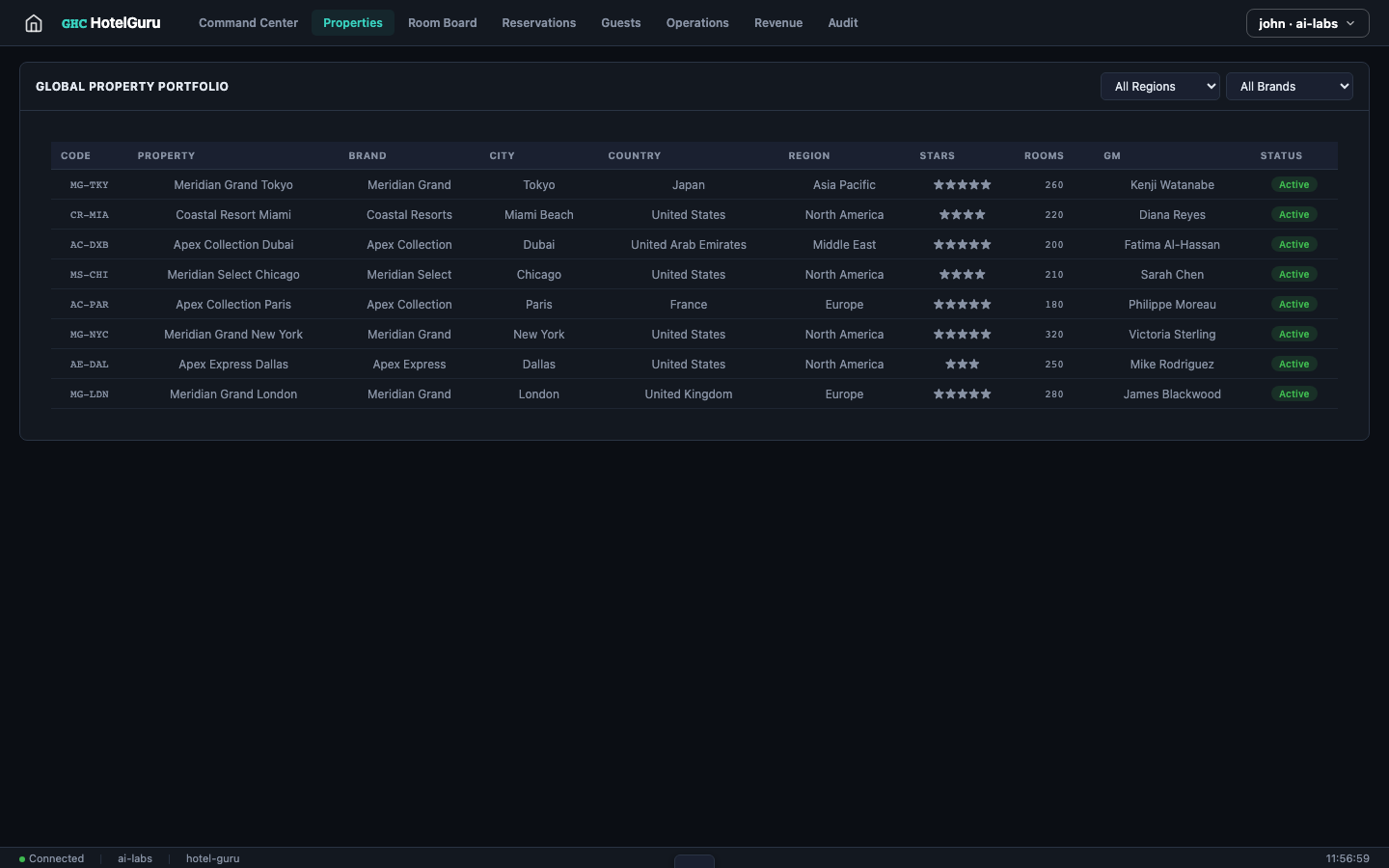Toggle the Active status on Apex Collection Paris
The height and width of the screenshot is (868, 1389).
tap(1294, 304)
